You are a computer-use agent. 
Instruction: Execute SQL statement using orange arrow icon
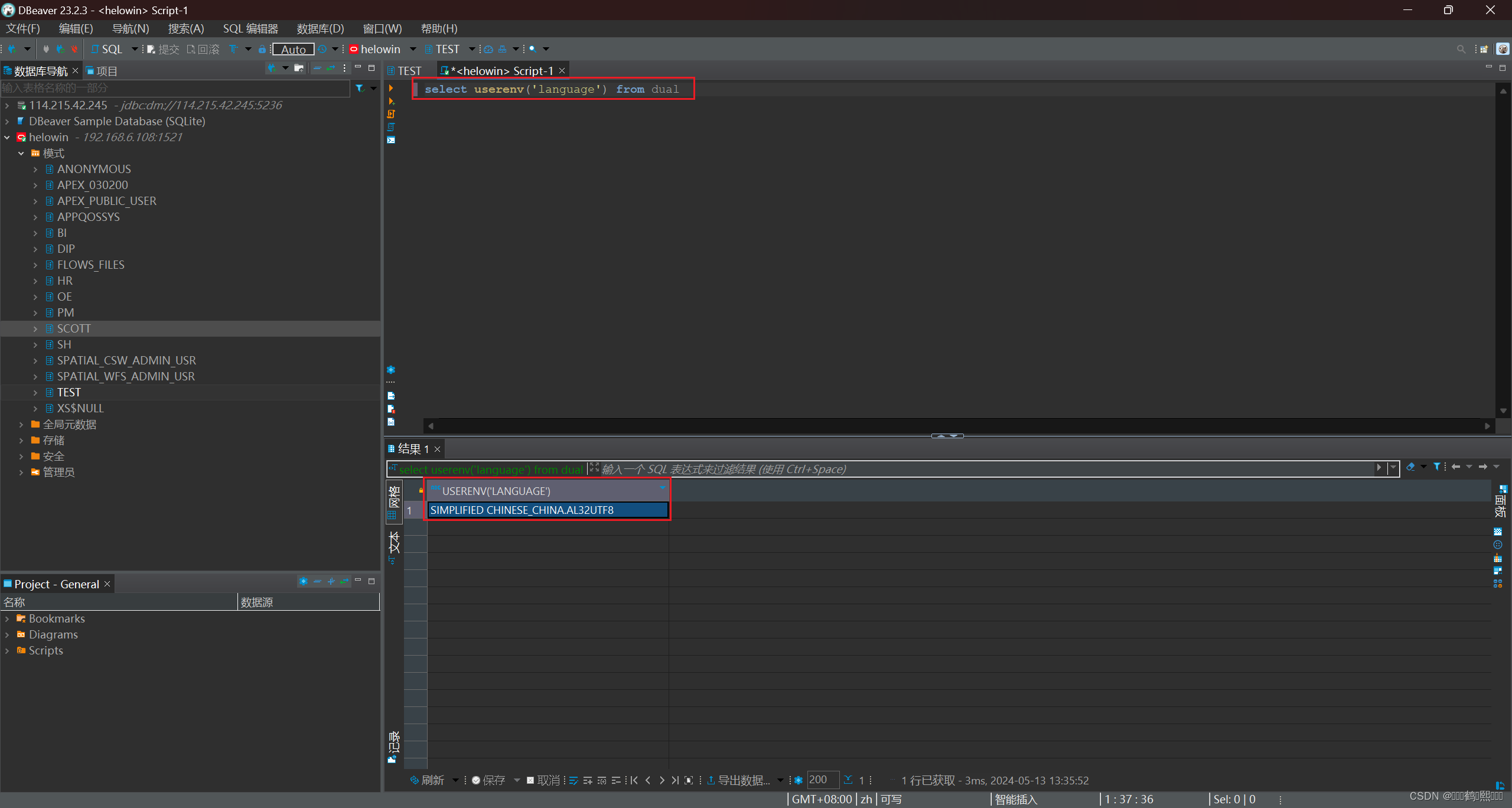coord(390,88)
